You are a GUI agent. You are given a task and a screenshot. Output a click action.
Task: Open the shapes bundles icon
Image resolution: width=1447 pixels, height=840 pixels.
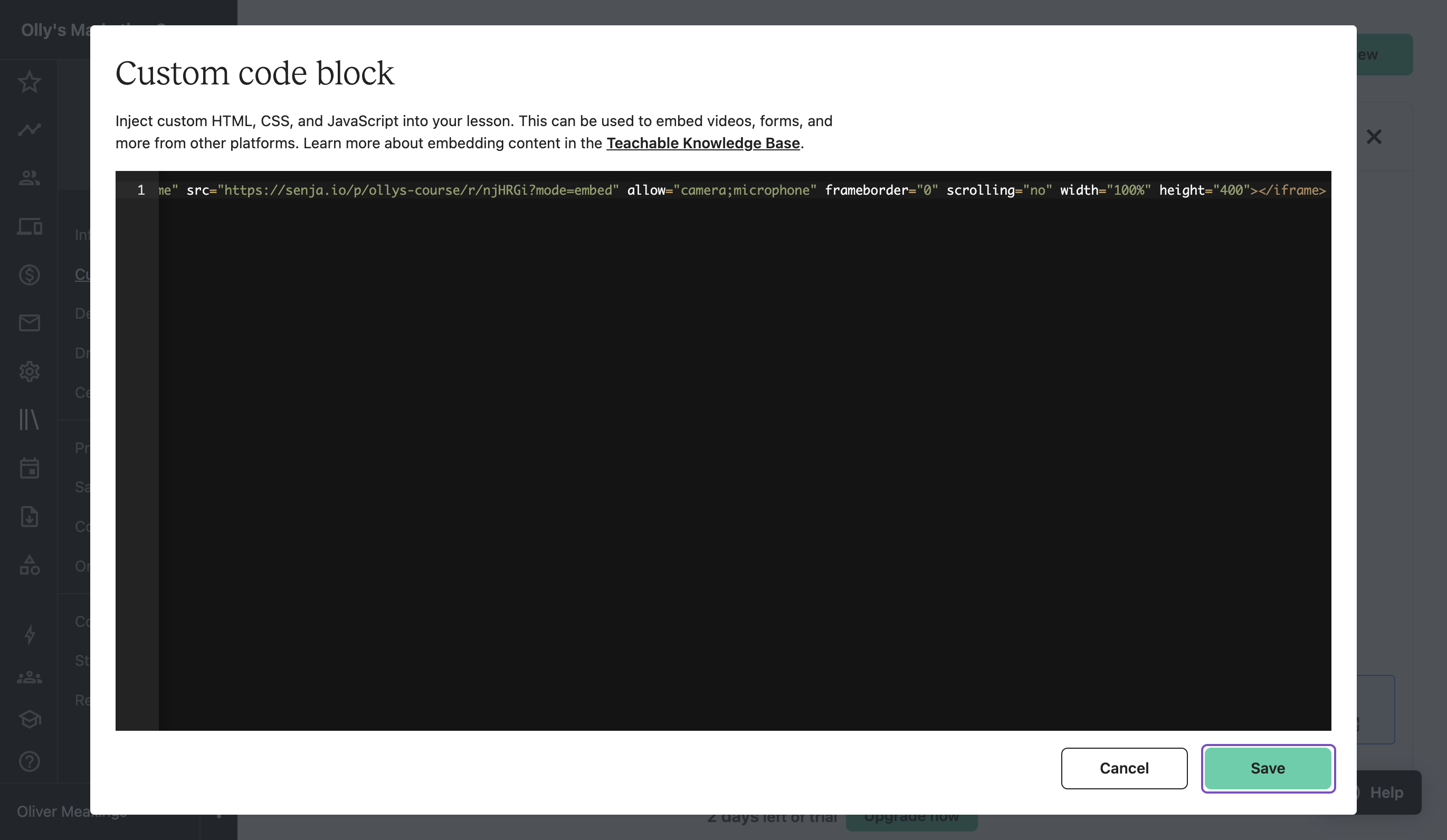click(29, 565)
